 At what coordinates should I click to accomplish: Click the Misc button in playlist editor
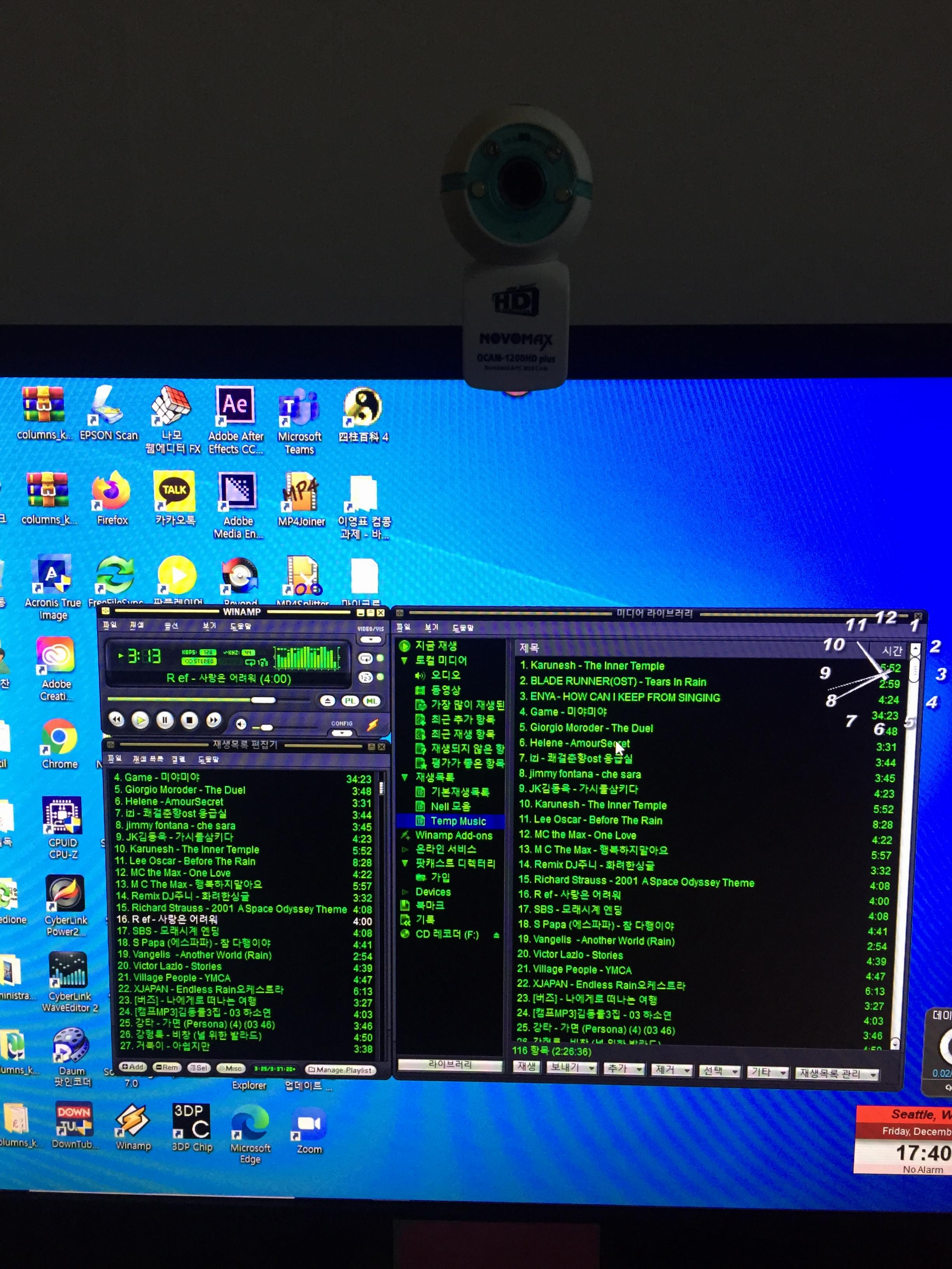231,1068
